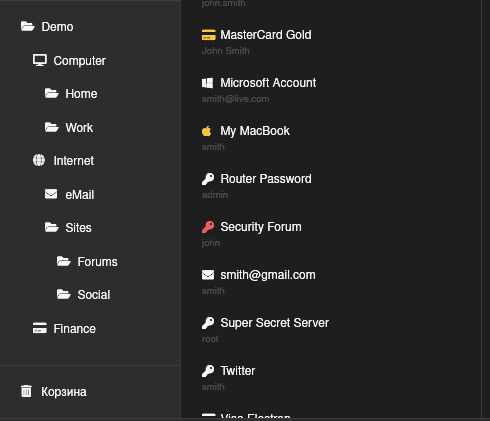Click the folder icon beside Social
Screen dimensions: 490x421
point(64,294)
